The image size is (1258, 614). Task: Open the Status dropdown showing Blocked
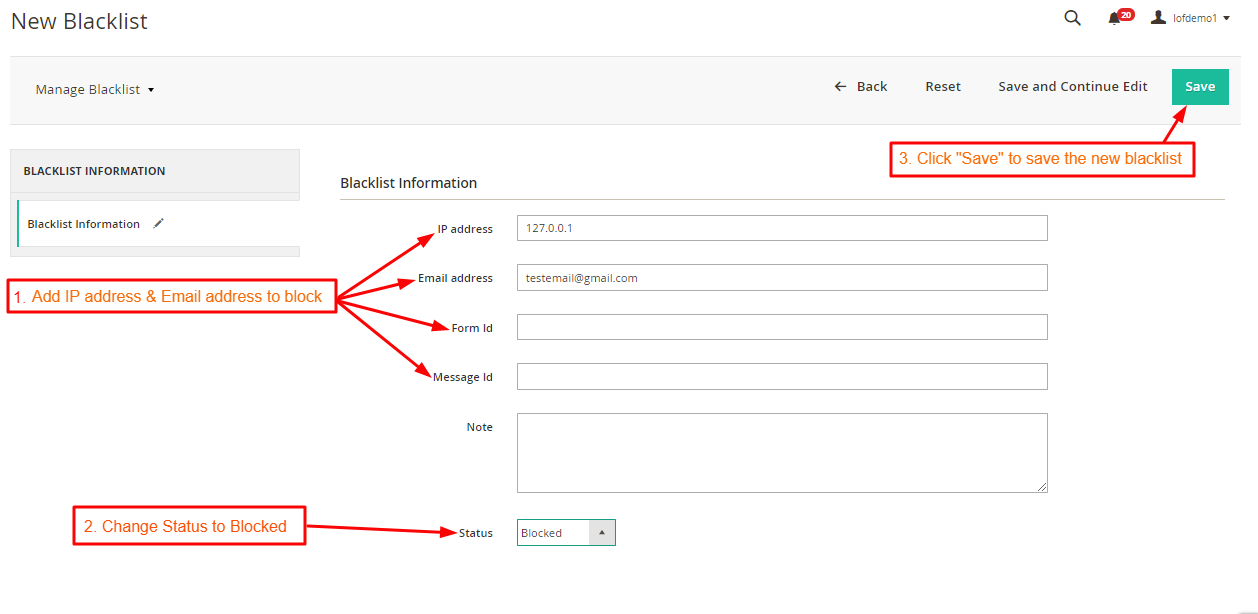pyautogui.click(x=601, y=532)
